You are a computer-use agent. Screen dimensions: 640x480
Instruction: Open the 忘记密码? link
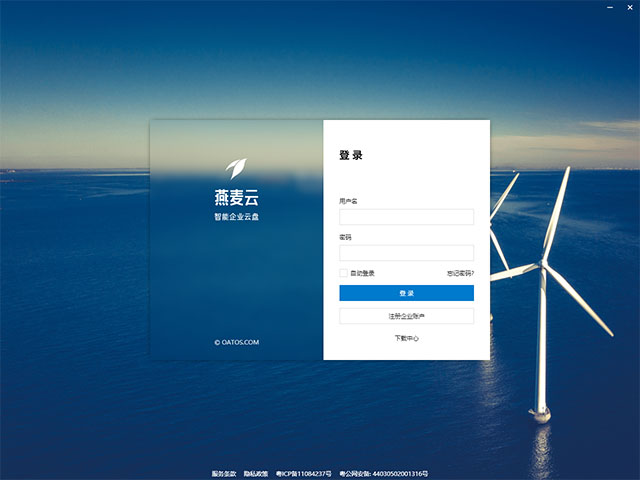tap(460, 273)
